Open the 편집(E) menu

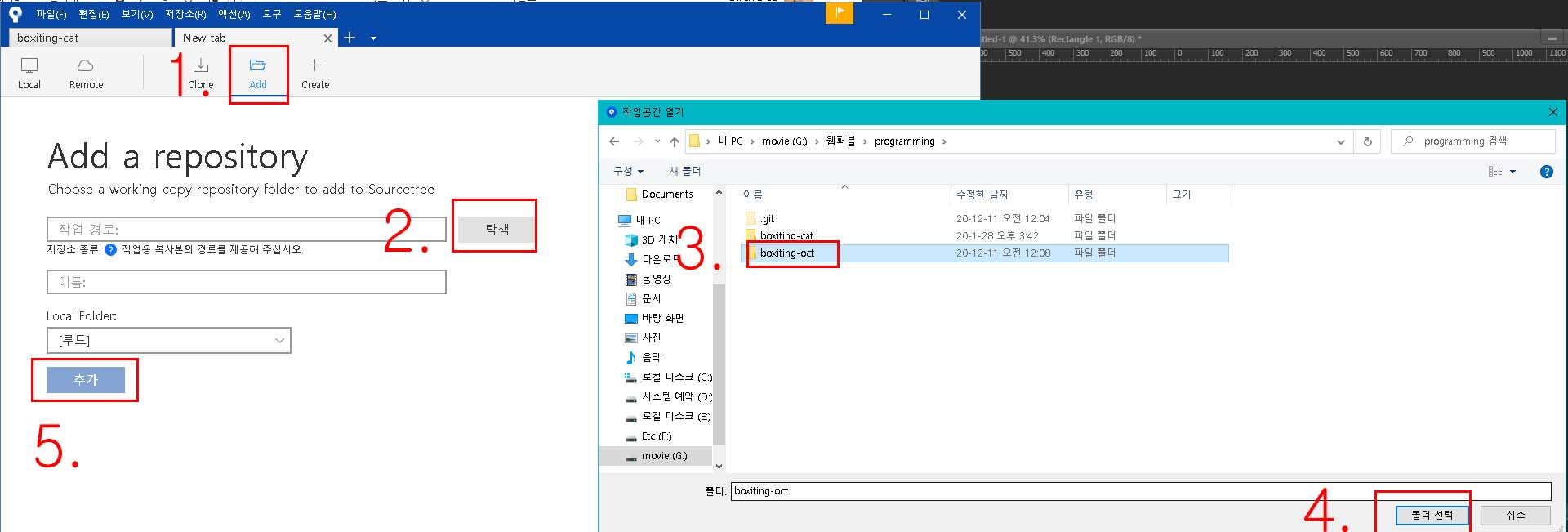94,14
